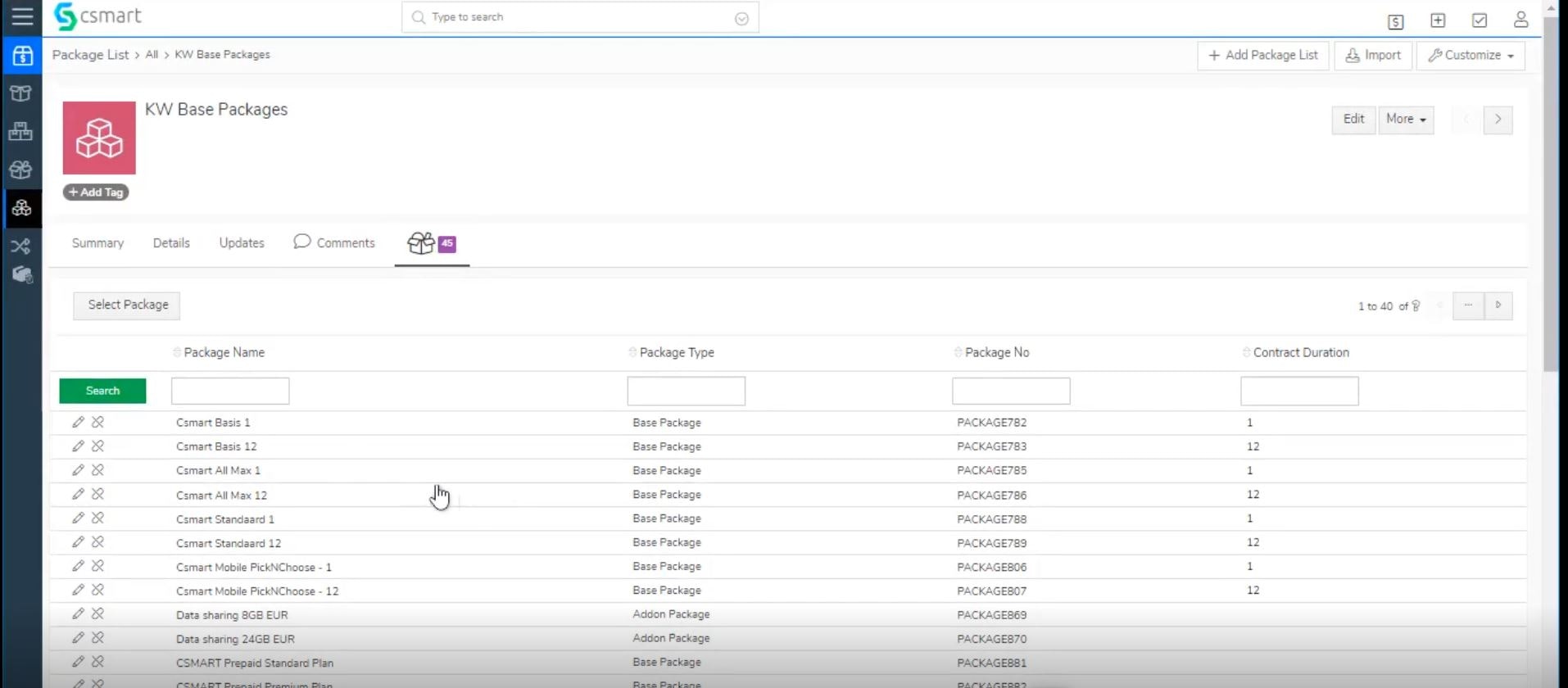Image resolution: width=1568 pixels, height=688 pixels.
Task: Focus the Package No filter field
Action: (1011, 391)
